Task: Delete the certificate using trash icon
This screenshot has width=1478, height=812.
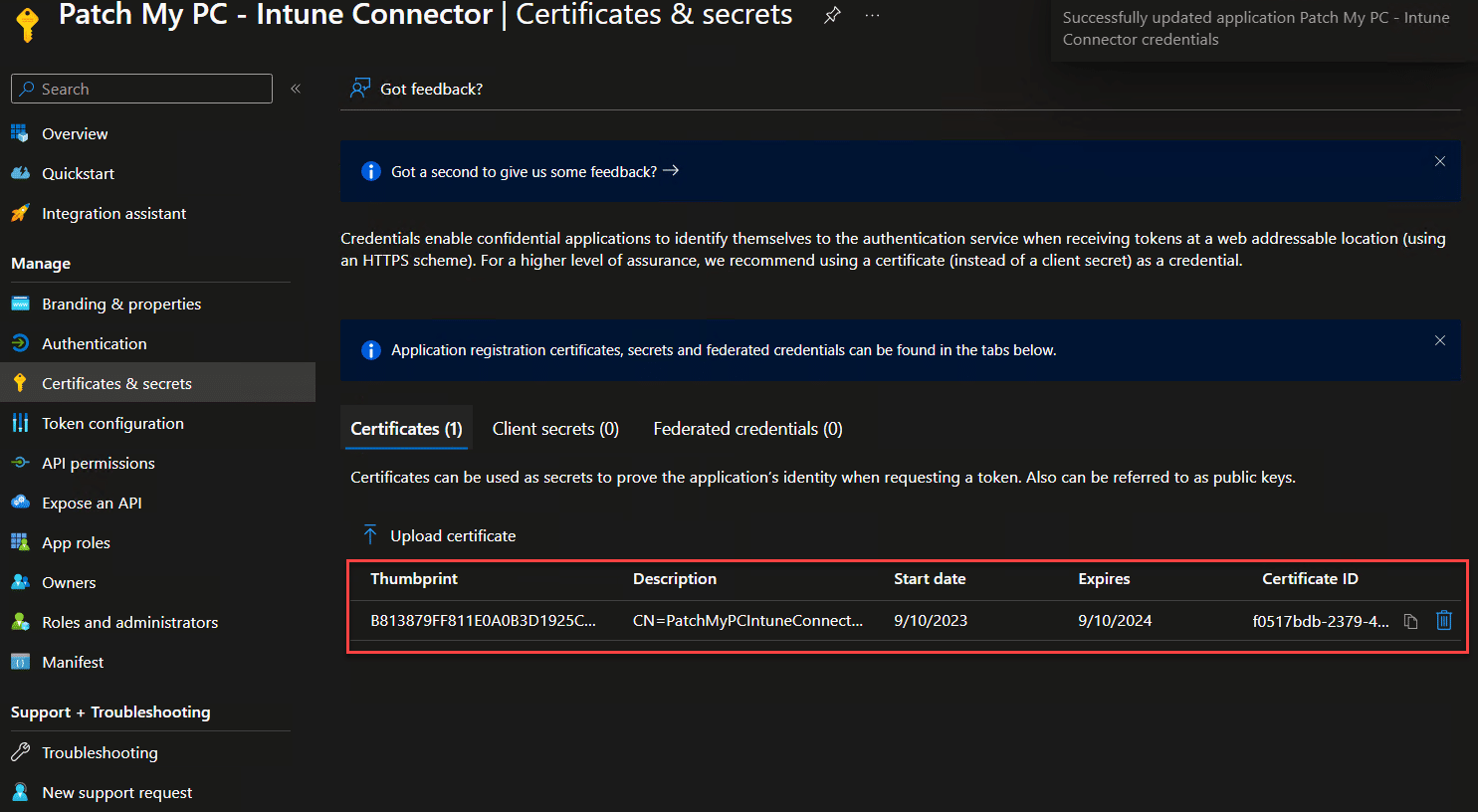Action: click(x=1444, y=620)
